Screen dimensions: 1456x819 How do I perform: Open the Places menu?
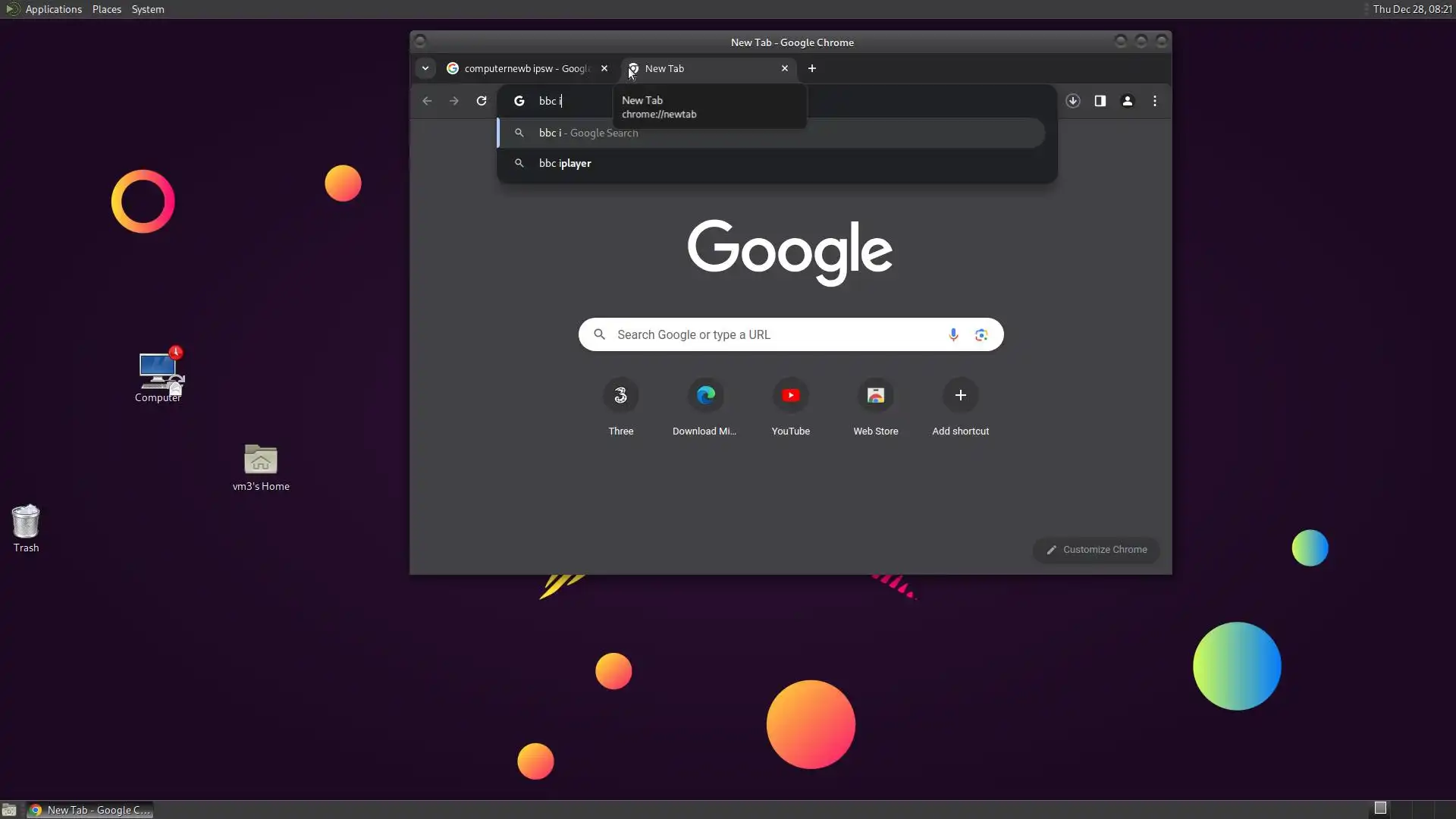(106, 9)
